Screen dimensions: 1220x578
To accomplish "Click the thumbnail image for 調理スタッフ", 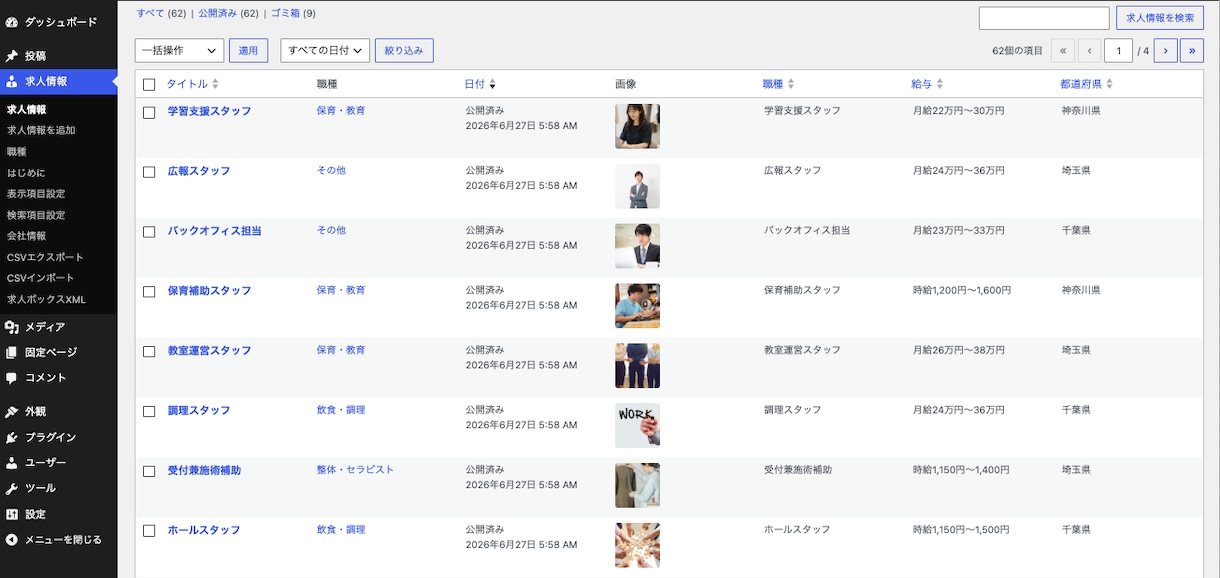I will pos(637,426).
